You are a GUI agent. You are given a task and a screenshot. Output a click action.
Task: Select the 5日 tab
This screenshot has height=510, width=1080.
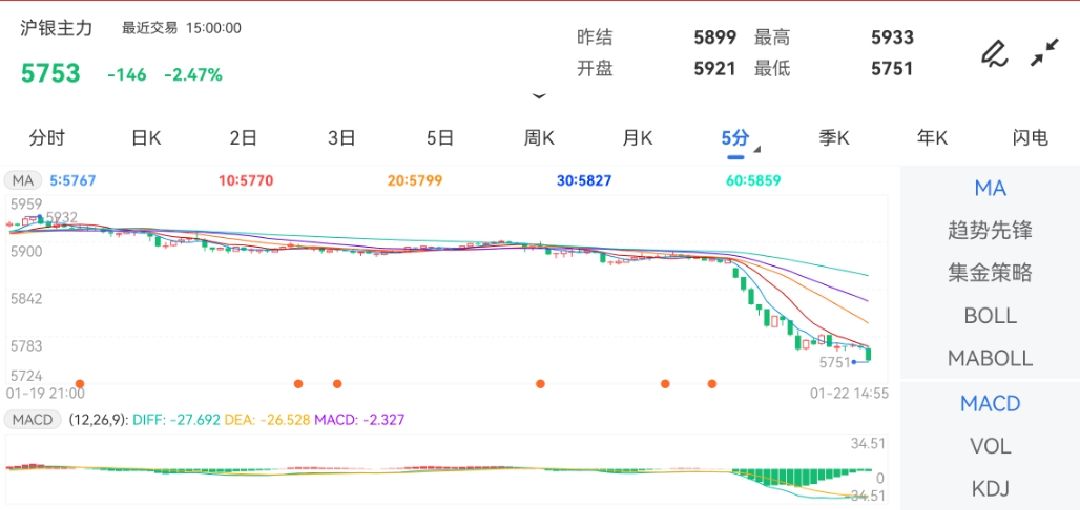[440, 138]
